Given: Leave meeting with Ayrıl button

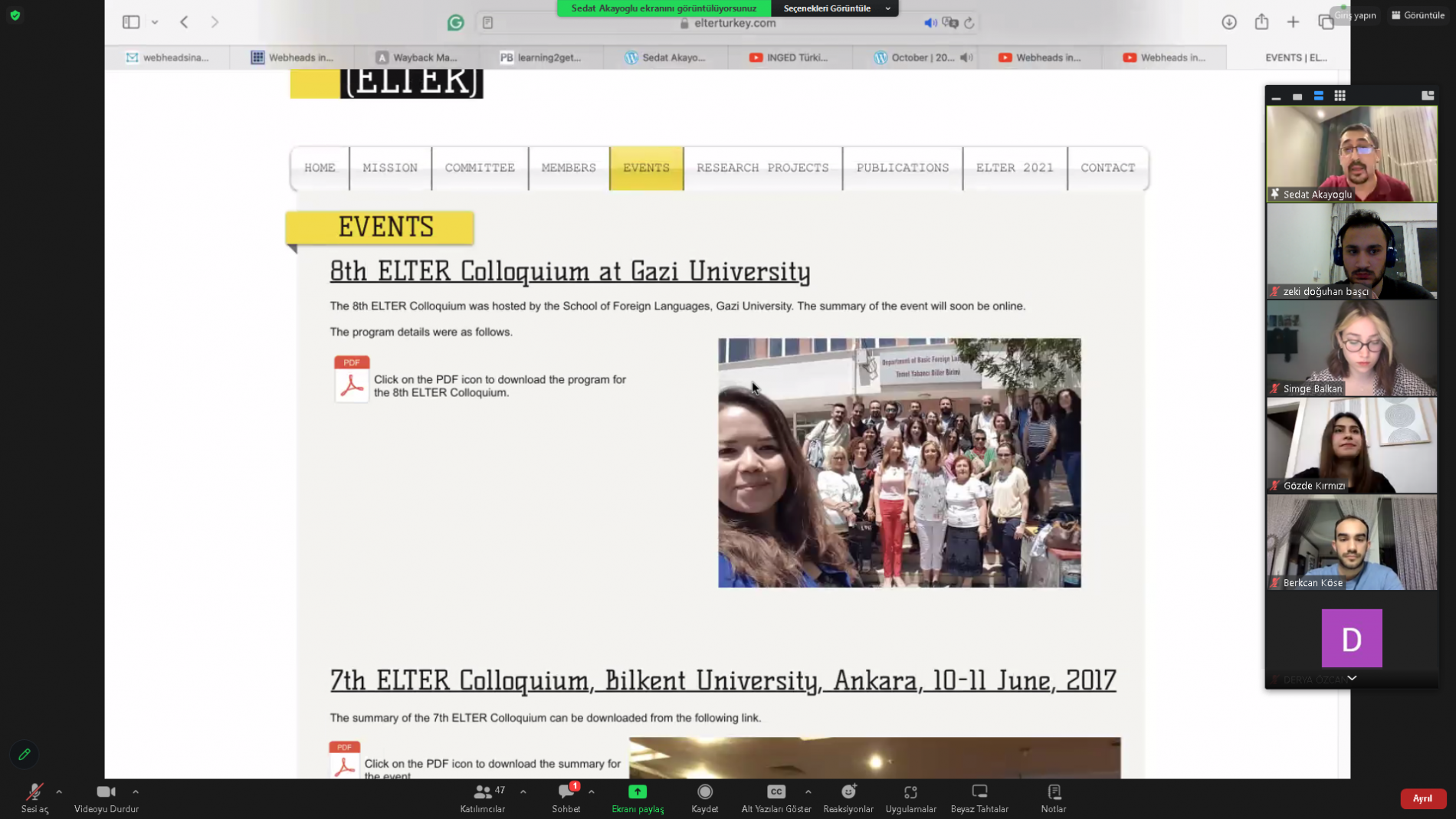Looking at the screenshot, I should pos(1423,798).
